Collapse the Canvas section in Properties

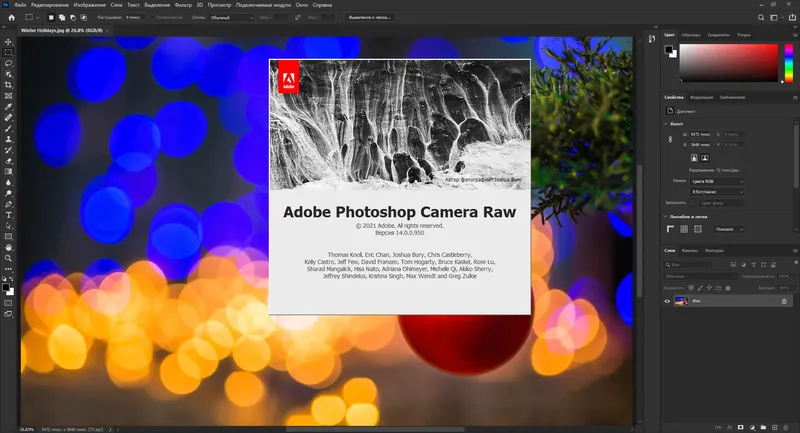pos(666,124)
